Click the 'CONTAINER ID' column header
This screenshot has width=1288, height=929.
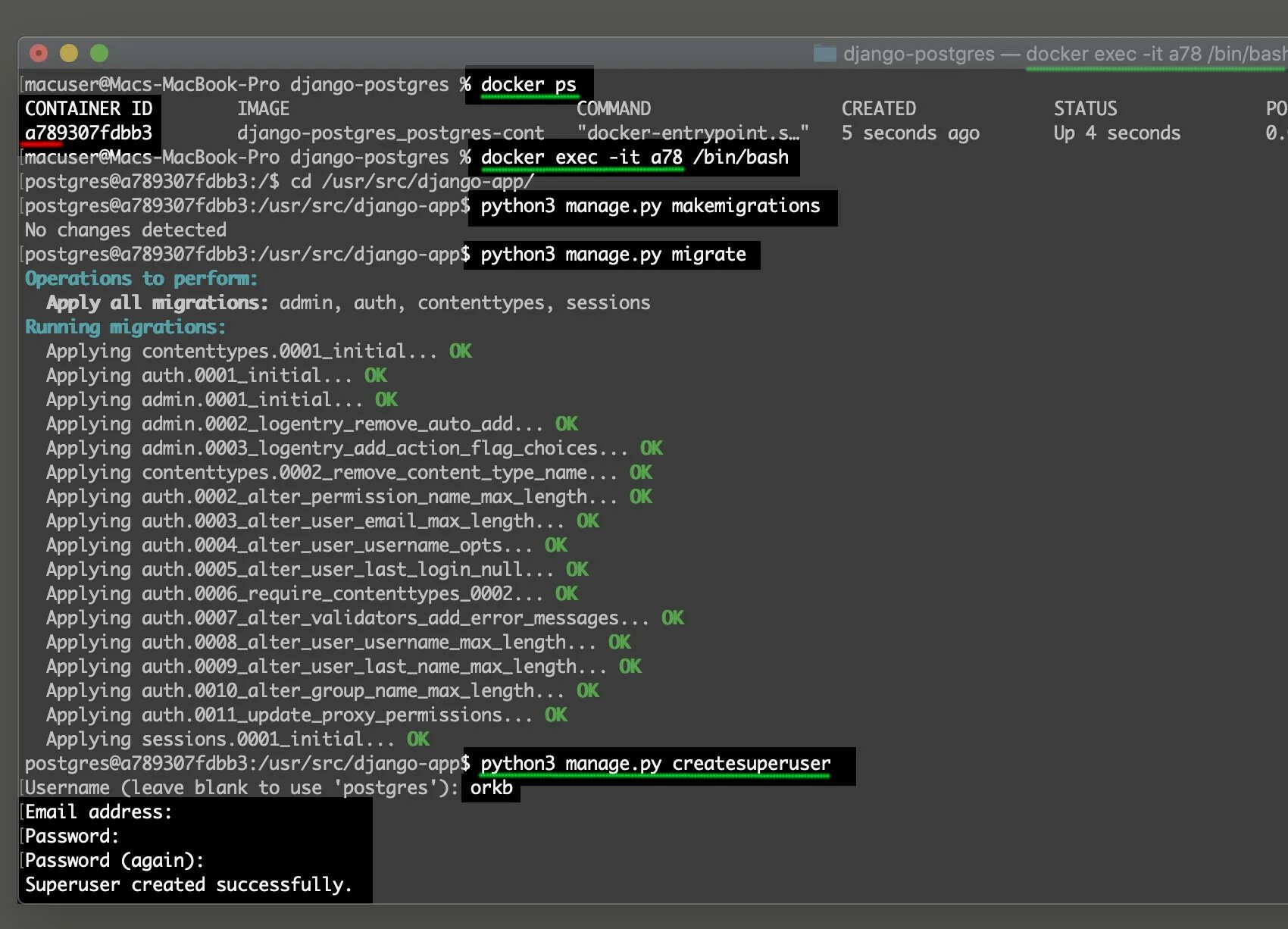click(89, 108)
